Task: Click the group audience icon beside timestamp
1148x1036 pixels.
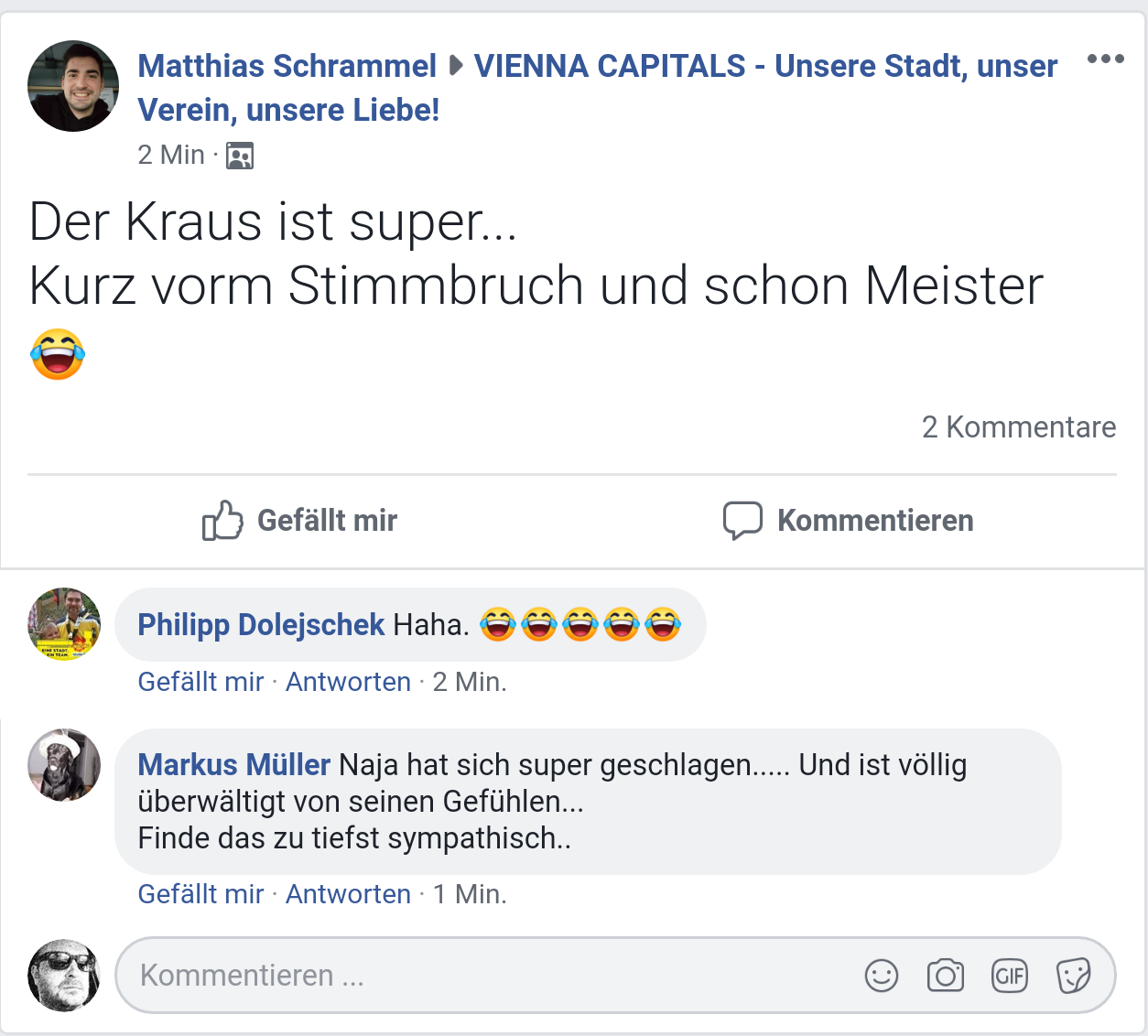Action: (240, 156)
